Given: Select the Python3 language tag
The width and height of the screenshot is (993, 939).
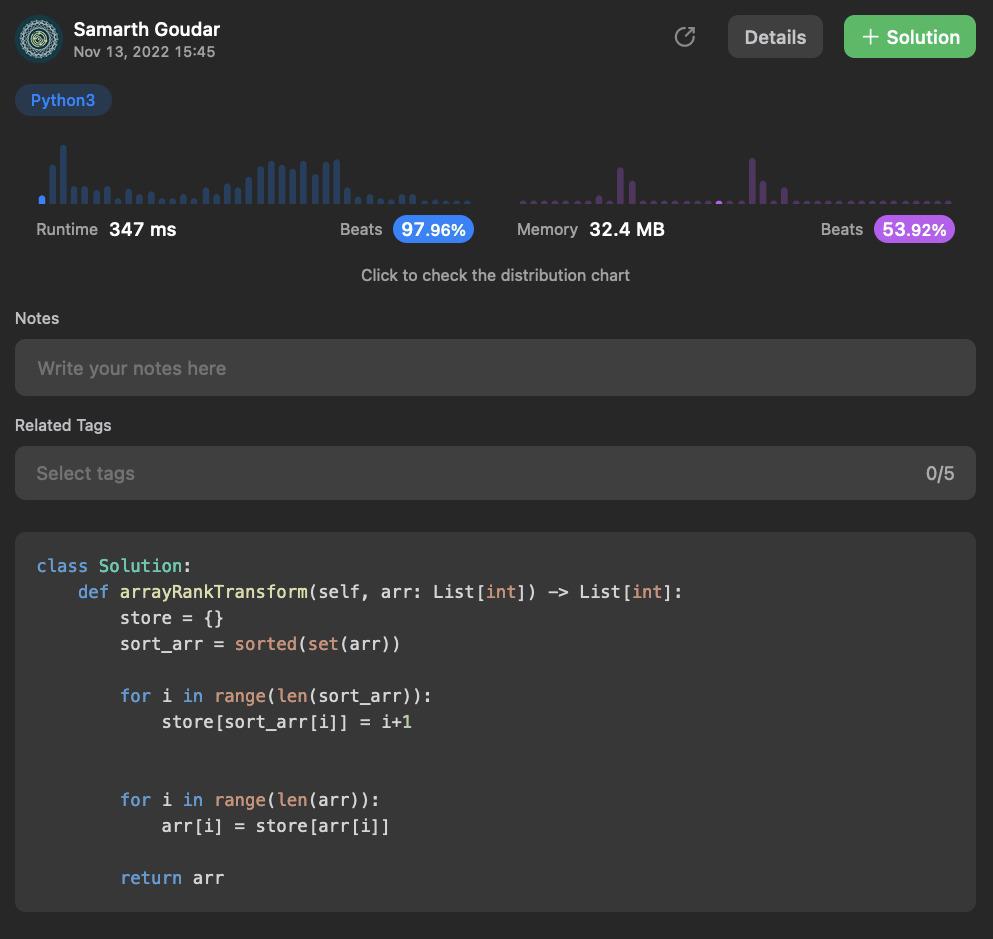Looking at the screenshot, I should [x=63, y=100].
